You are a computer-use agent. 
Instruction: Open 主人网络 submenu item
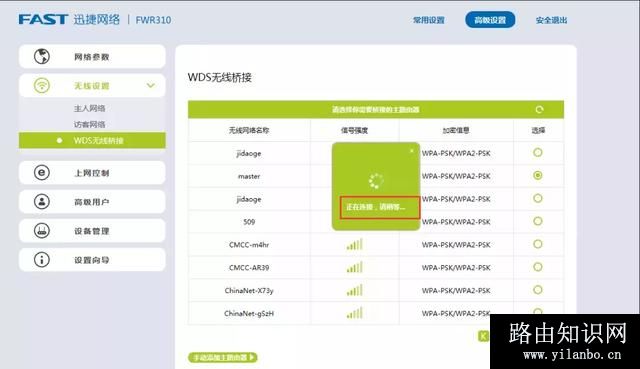[x=89, y=108]
